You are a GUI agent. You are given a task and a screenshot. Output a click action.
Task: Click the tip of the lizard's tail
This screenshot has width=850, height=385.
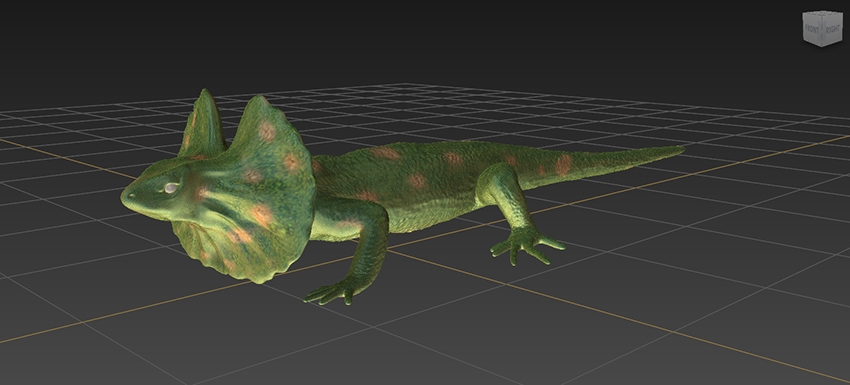(678, 149)
